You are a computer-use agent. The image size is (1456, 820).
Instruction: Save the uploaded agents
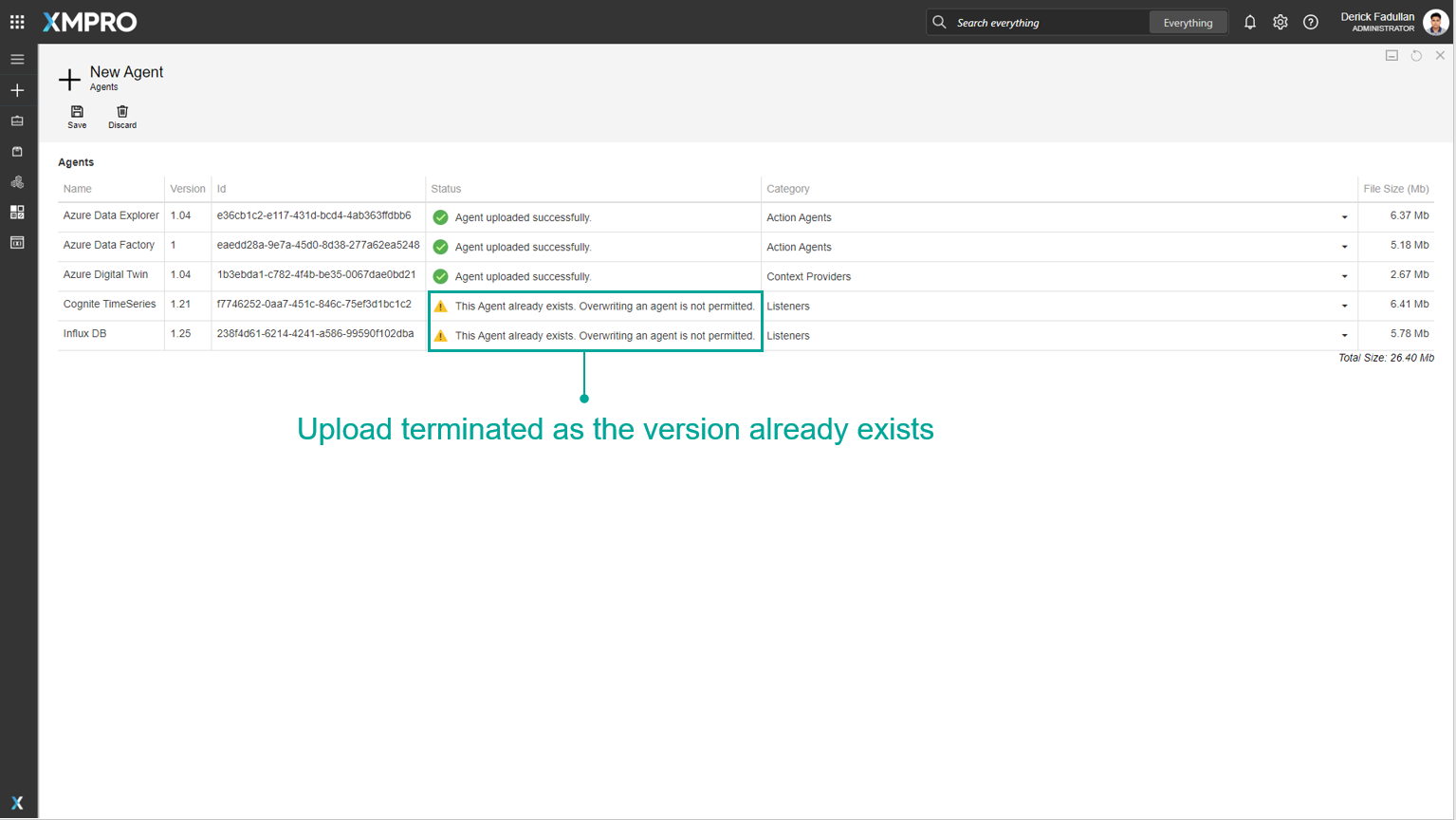pos(77,116)
